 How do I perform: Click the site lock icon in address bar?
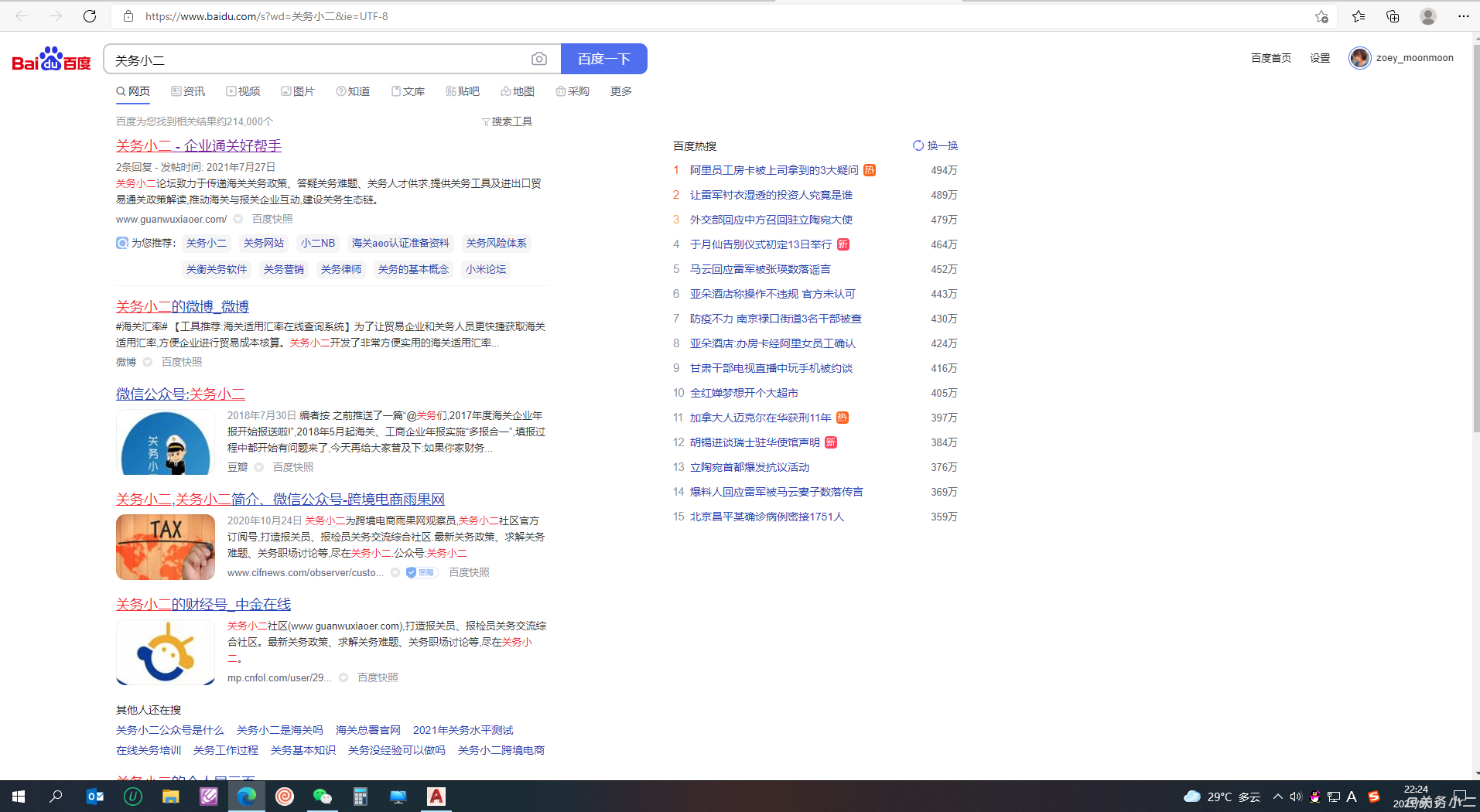coord(128,16)
